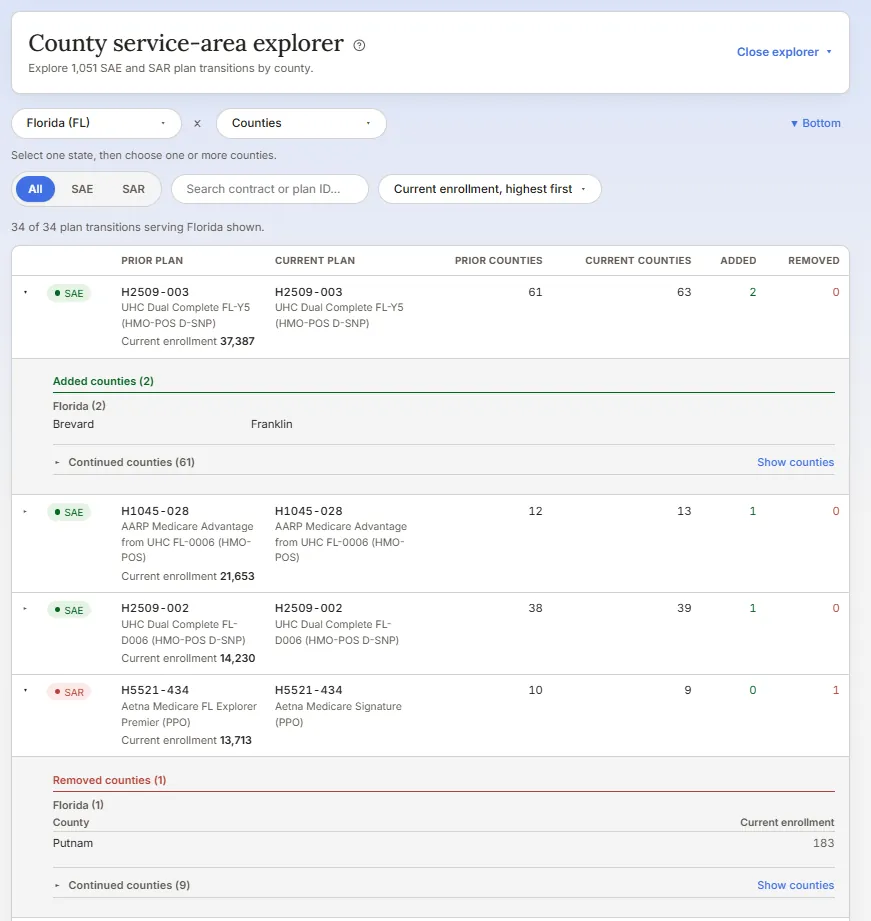Clear the state selection with the x icon
871x921 pixels.
[197, 123]
